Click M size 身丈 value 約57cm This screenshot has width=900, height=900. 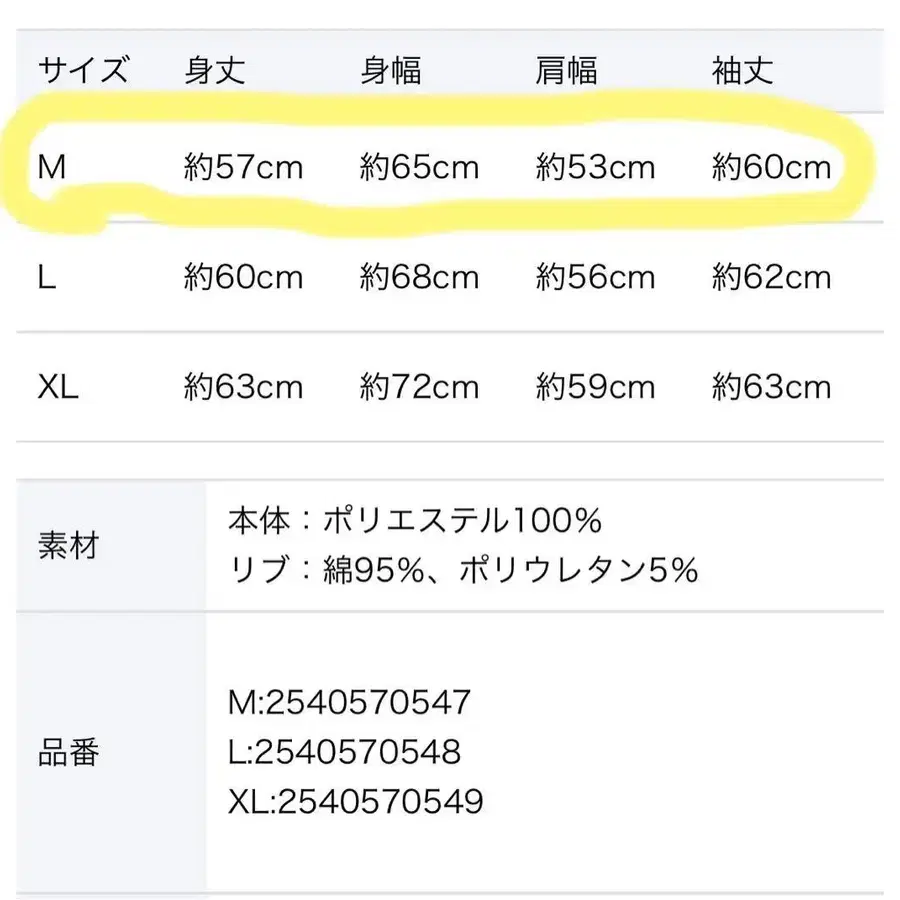point(243,167)
